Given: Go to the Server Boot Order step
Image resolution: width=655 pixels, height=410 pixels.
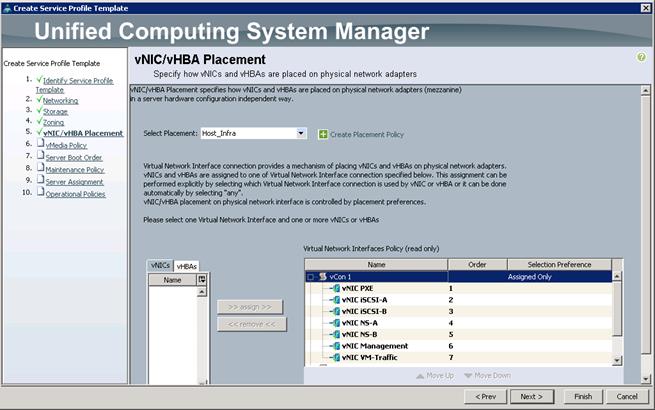Looking at the screenshot, I should pos(74,158).
